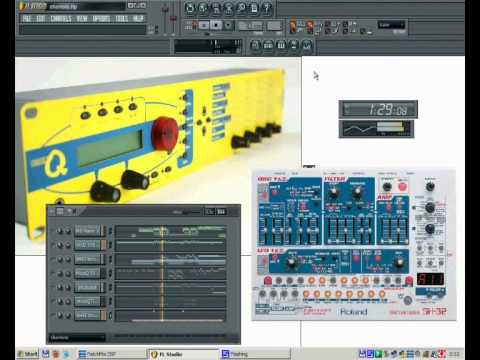
Task: Switch to FL Studio in the taskbar
Action: coord(183,354)
